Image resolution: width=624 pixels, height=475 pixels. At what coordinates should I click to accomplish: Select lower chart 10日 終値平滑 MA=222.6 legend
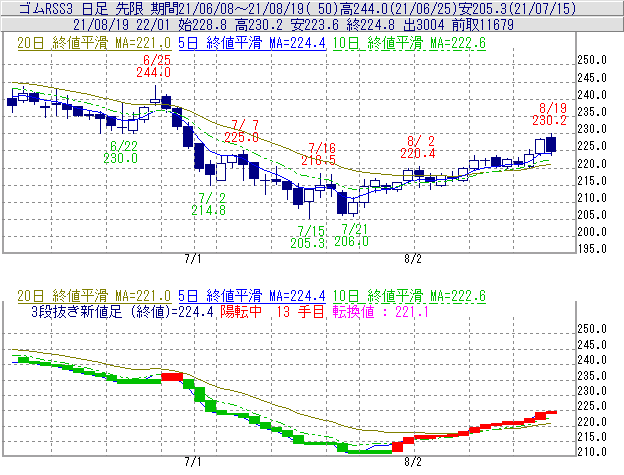point(409,296)
